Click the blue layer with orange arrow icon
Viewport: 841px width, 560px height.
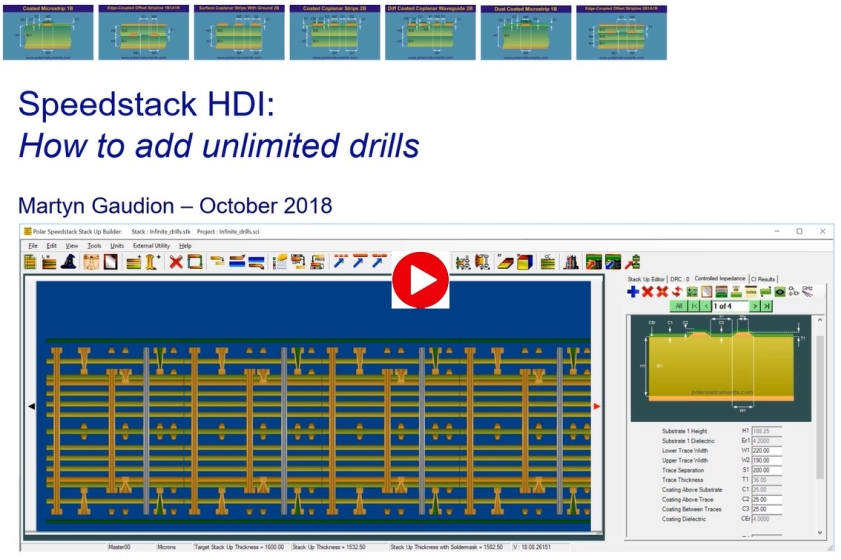pyautogui.click(x=256, y=262)
